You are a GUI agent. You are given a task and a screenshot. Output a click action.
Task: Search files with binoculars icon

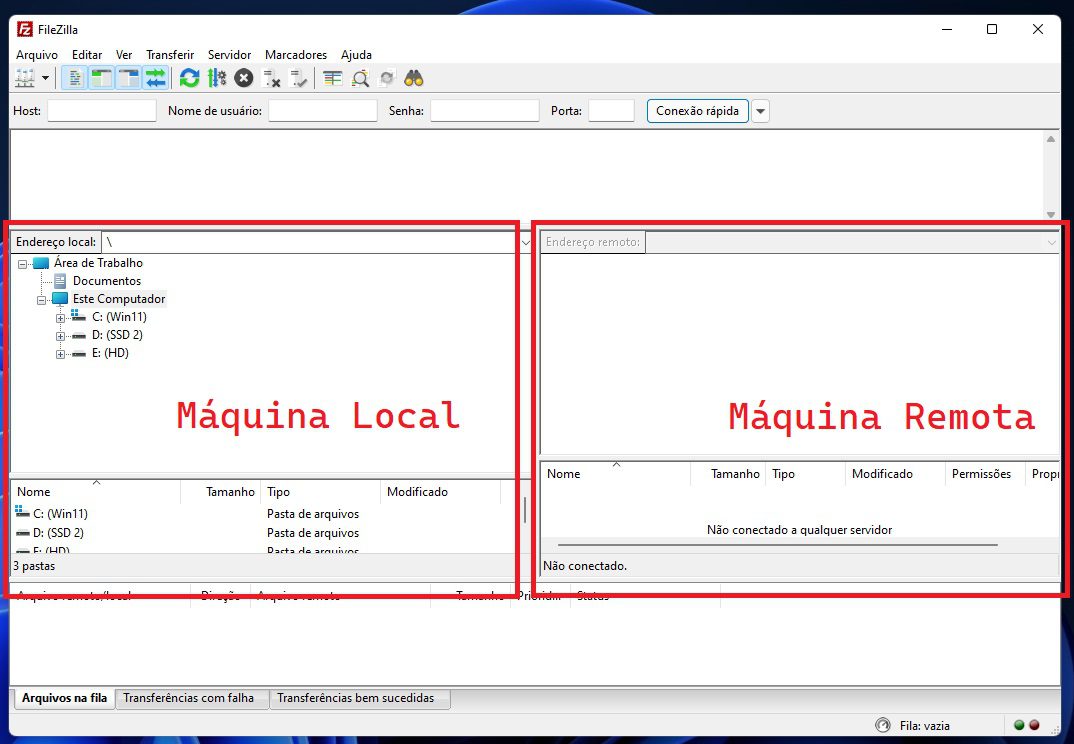[x=414, y=79]
